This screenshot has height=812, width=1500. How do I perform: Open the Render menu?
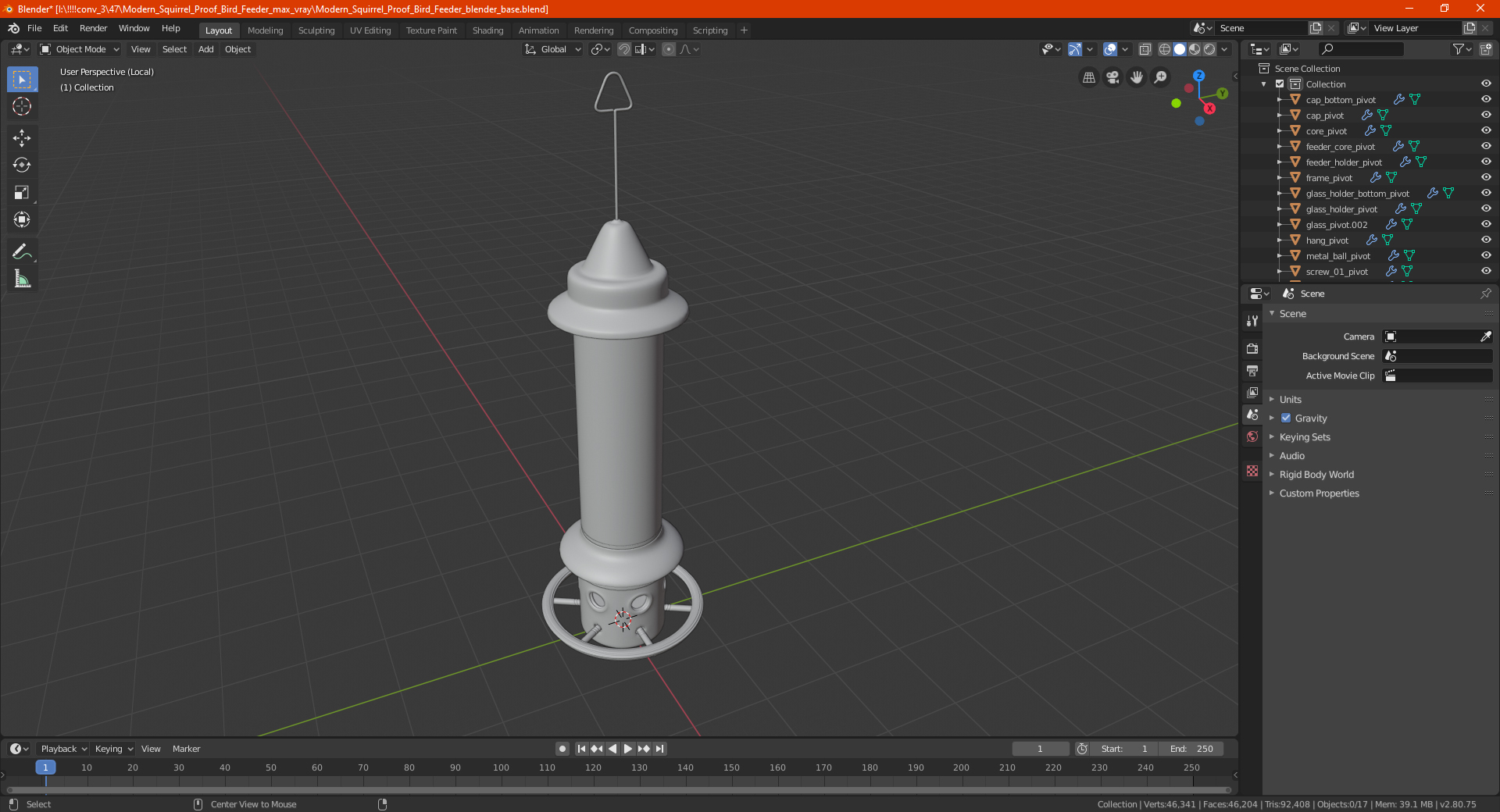pos(93,28)
